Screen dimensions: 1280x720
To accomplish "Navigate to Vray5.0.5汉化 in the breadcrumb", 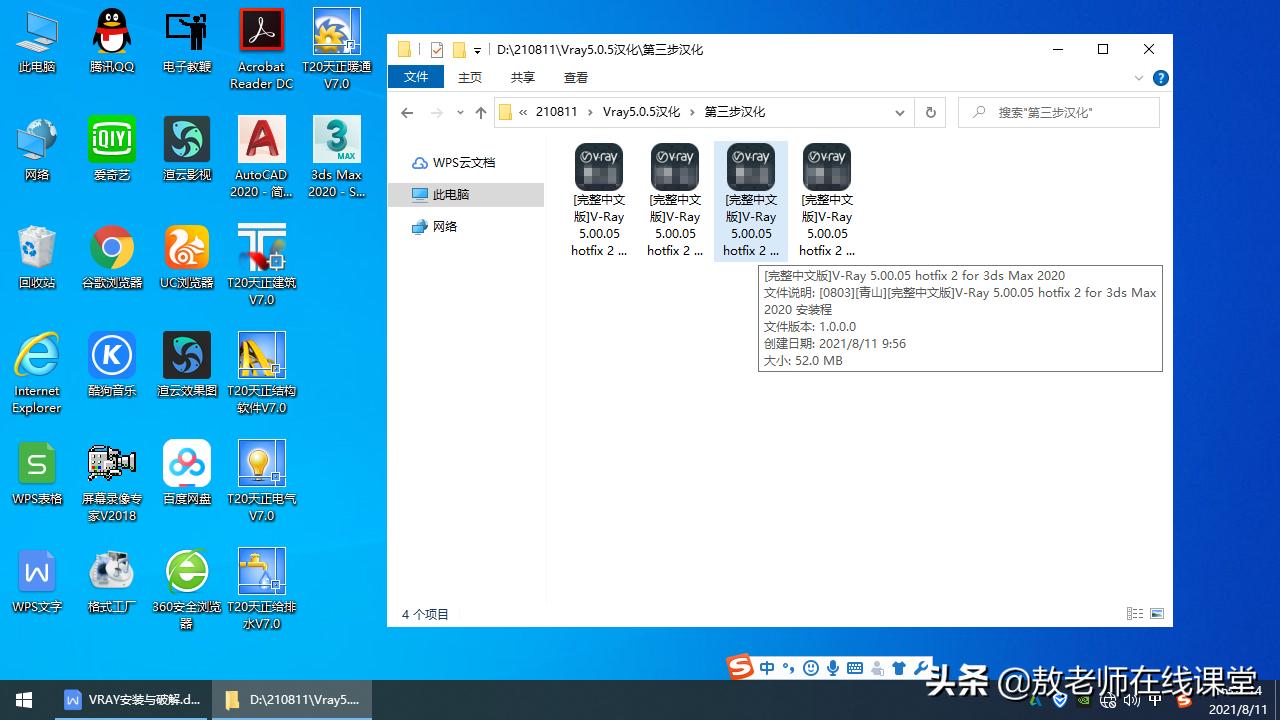I will pyautogui.click(x=641, y=112).
